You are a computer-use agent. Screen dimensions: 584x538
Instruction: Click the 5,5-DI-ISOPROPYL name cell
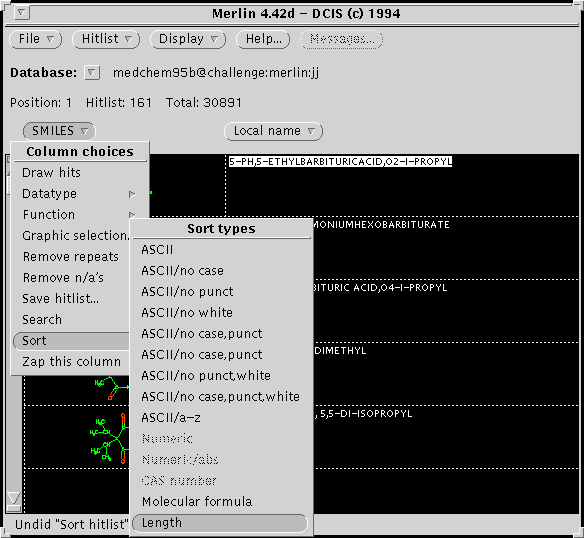(x=365, y=414)
